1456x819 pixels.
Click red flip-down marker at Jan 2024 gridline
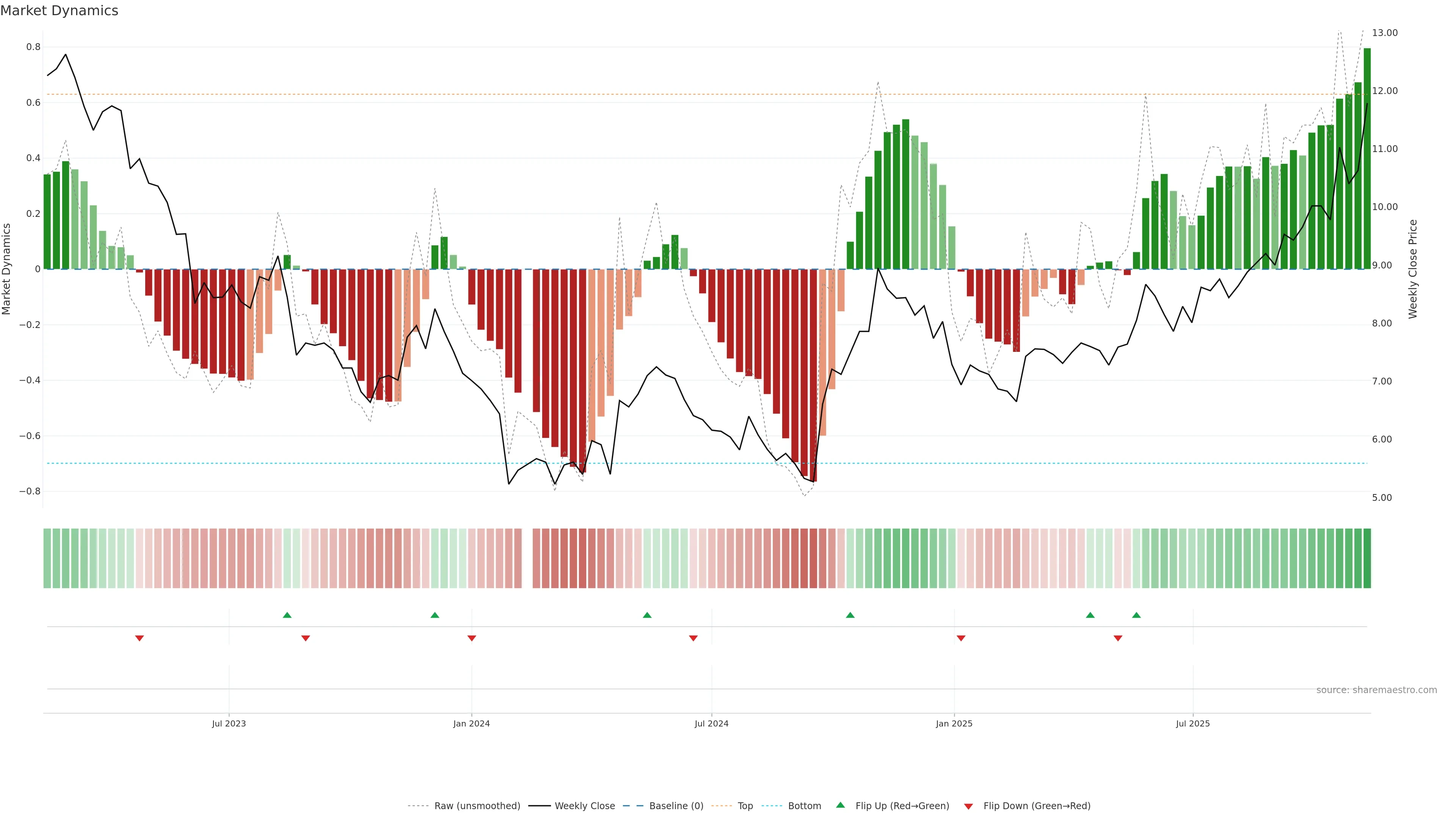(x=471, y=638)
